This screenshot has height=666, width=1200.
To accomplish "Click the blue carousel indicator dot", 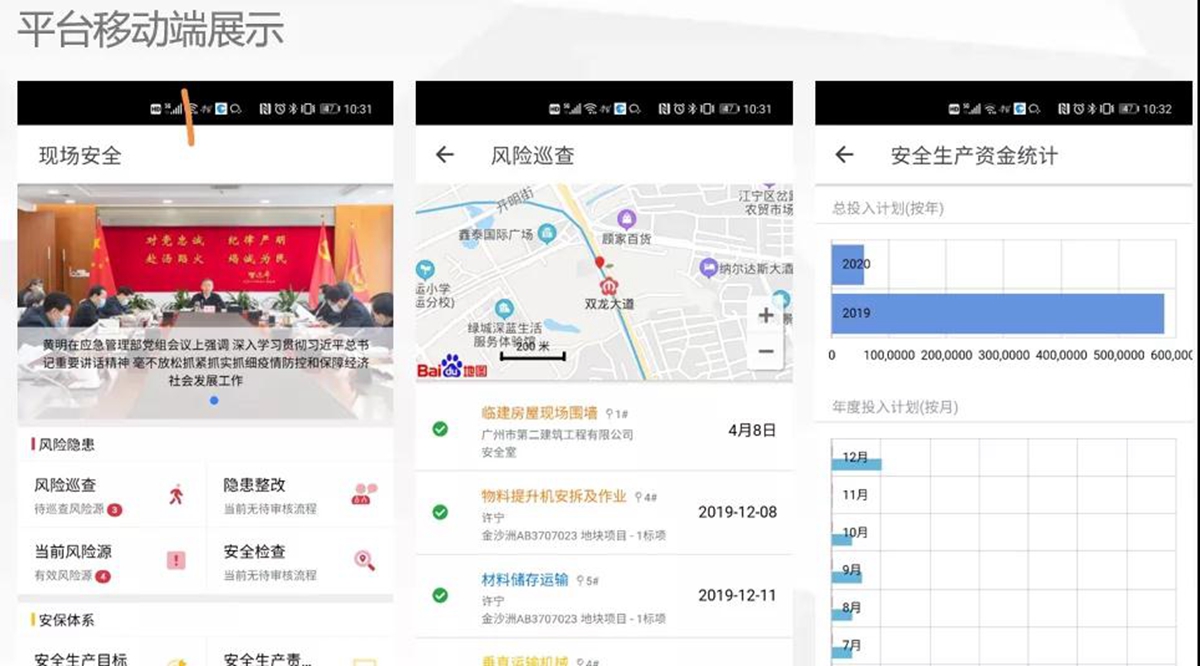I will tap(214, 400).
